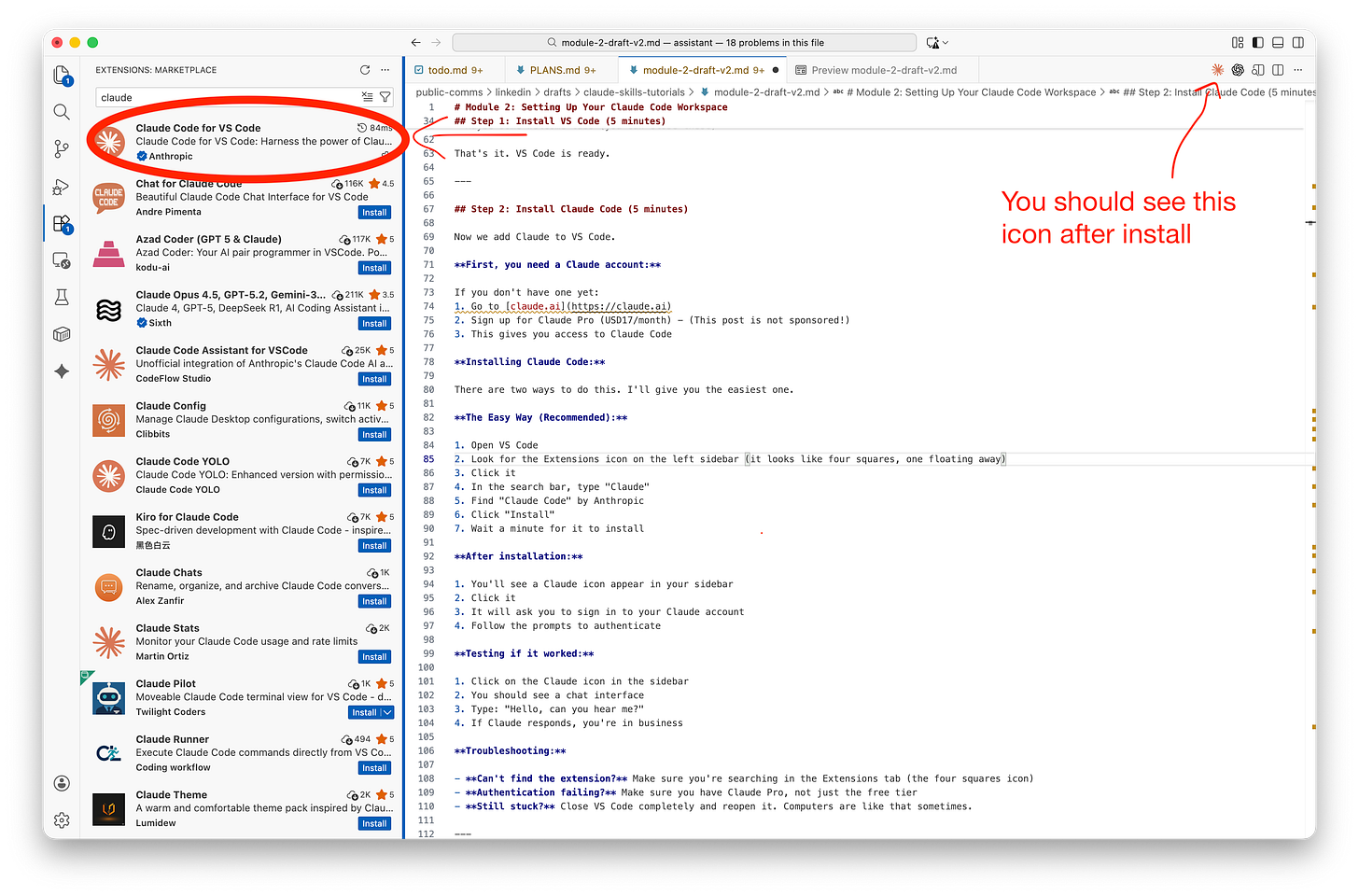
Task: Click linkedin in the breadcrumb
Action: pyautogui.click(x=512, y=92)
